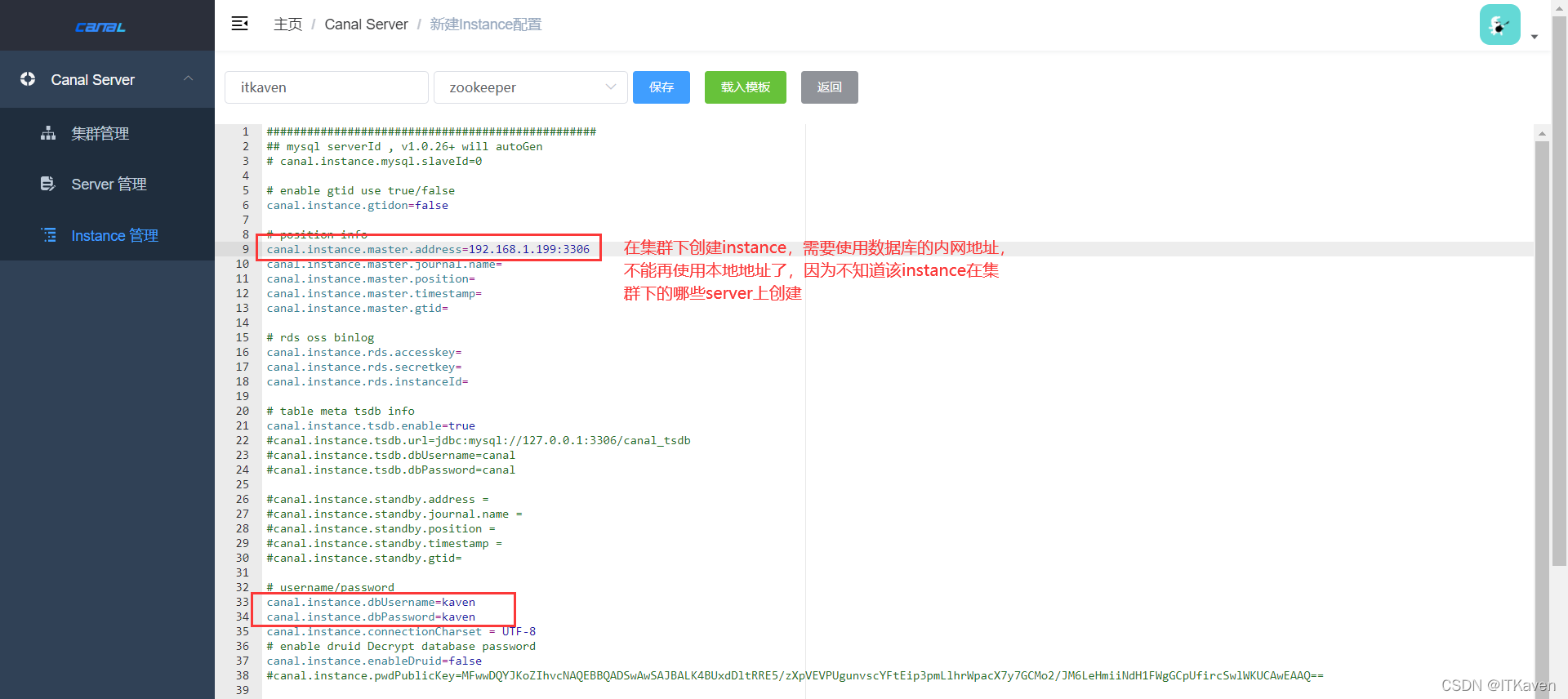Toggle the sidebar hamburger icon
1568x699 pixels.
point(240,24)
